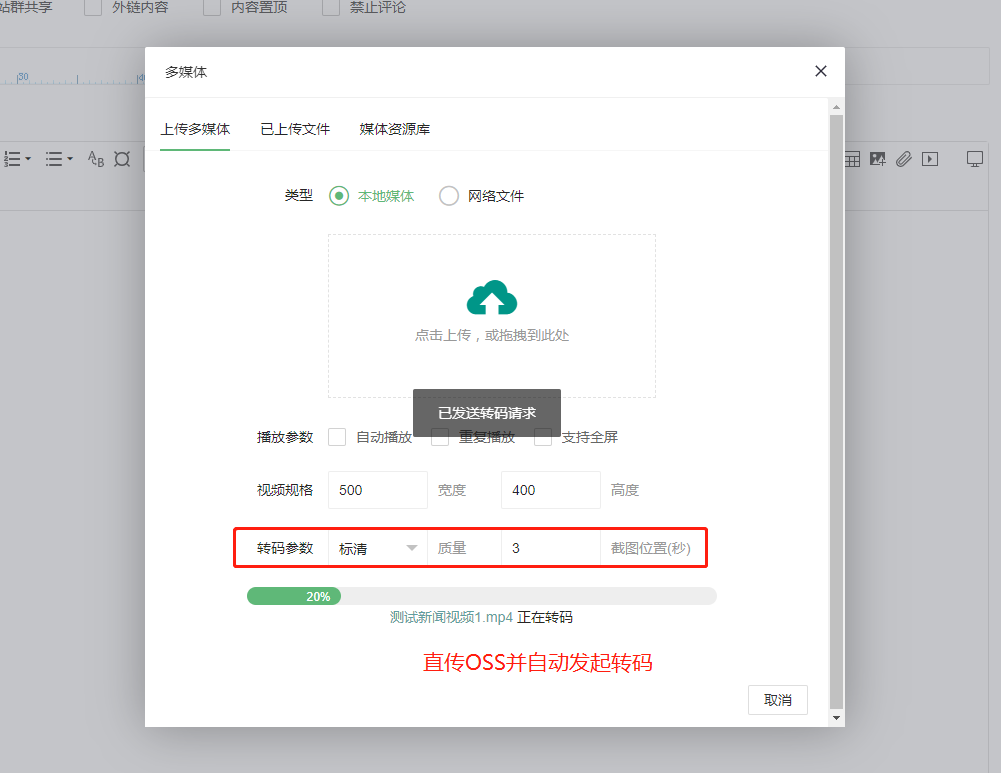This screenshot has width=1001, height=773.
Task: Click the dialog scrollbar down arrow
Action: tap(836, 718)
